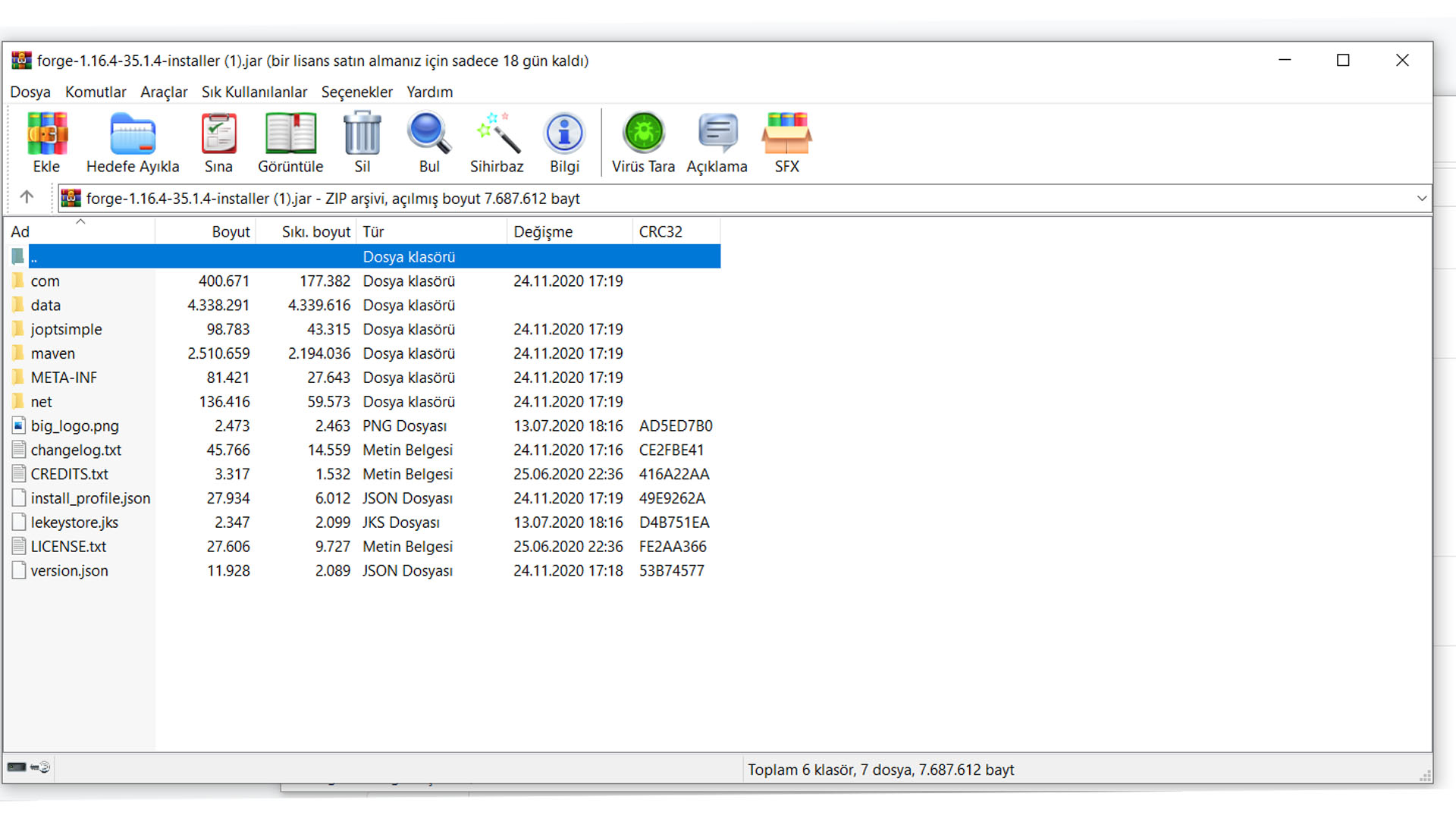The height and width of the screenshot is (819, 1456).
Task: Click CRC32 value CE2FBE41
Action: pyautogui.click(x=671, y=450)
